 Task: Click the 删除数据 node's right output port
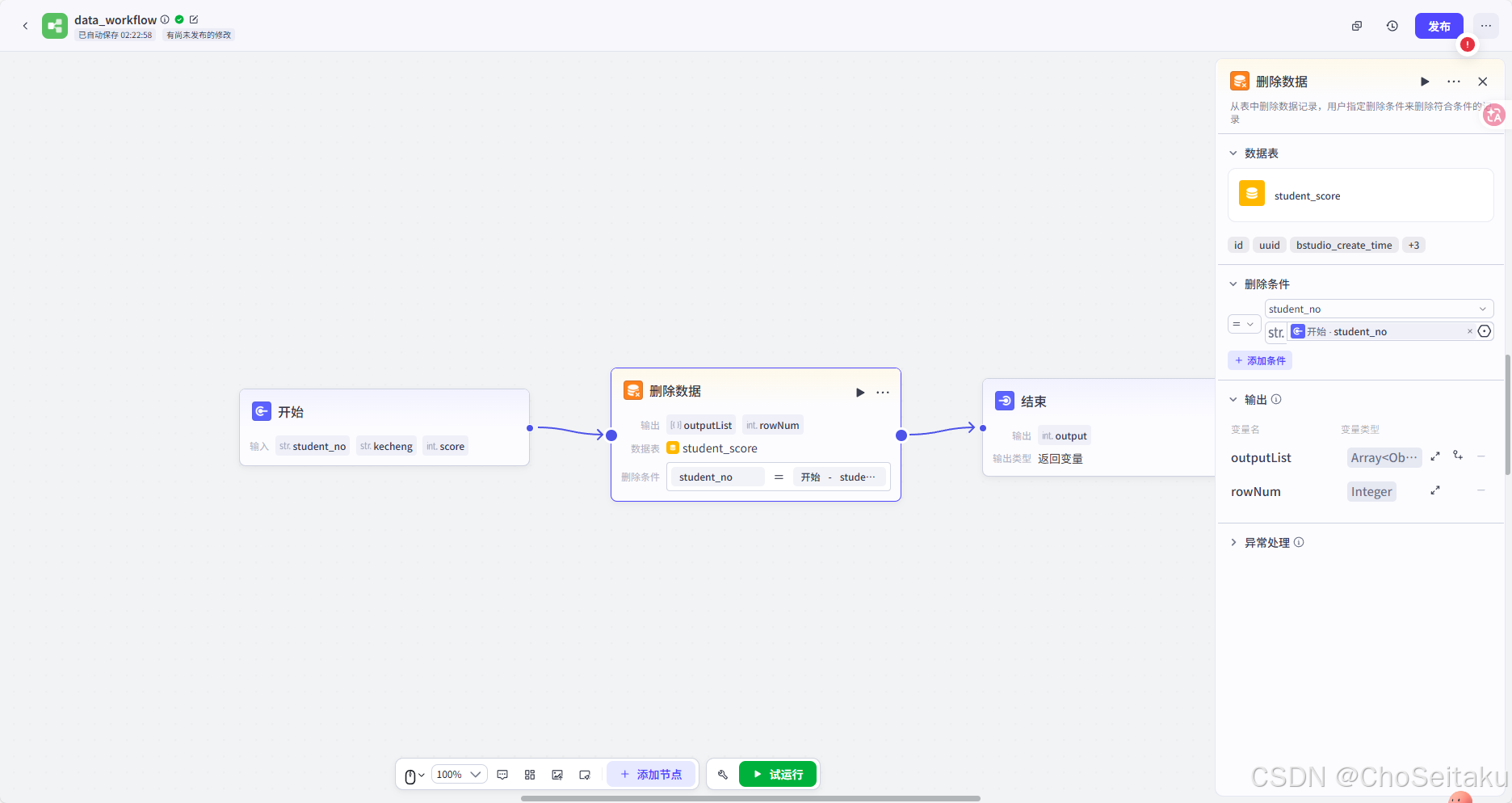click(x=901, y=435)
